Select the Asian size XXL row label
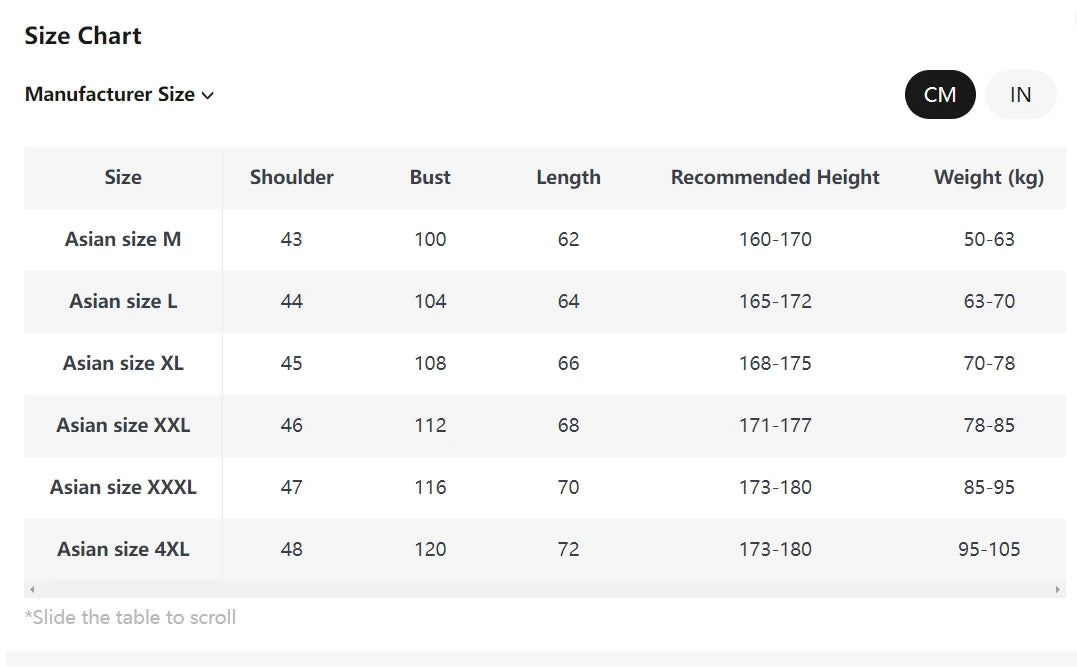The width and height of the screenshot is (1077, 667). tap(123, 426)
